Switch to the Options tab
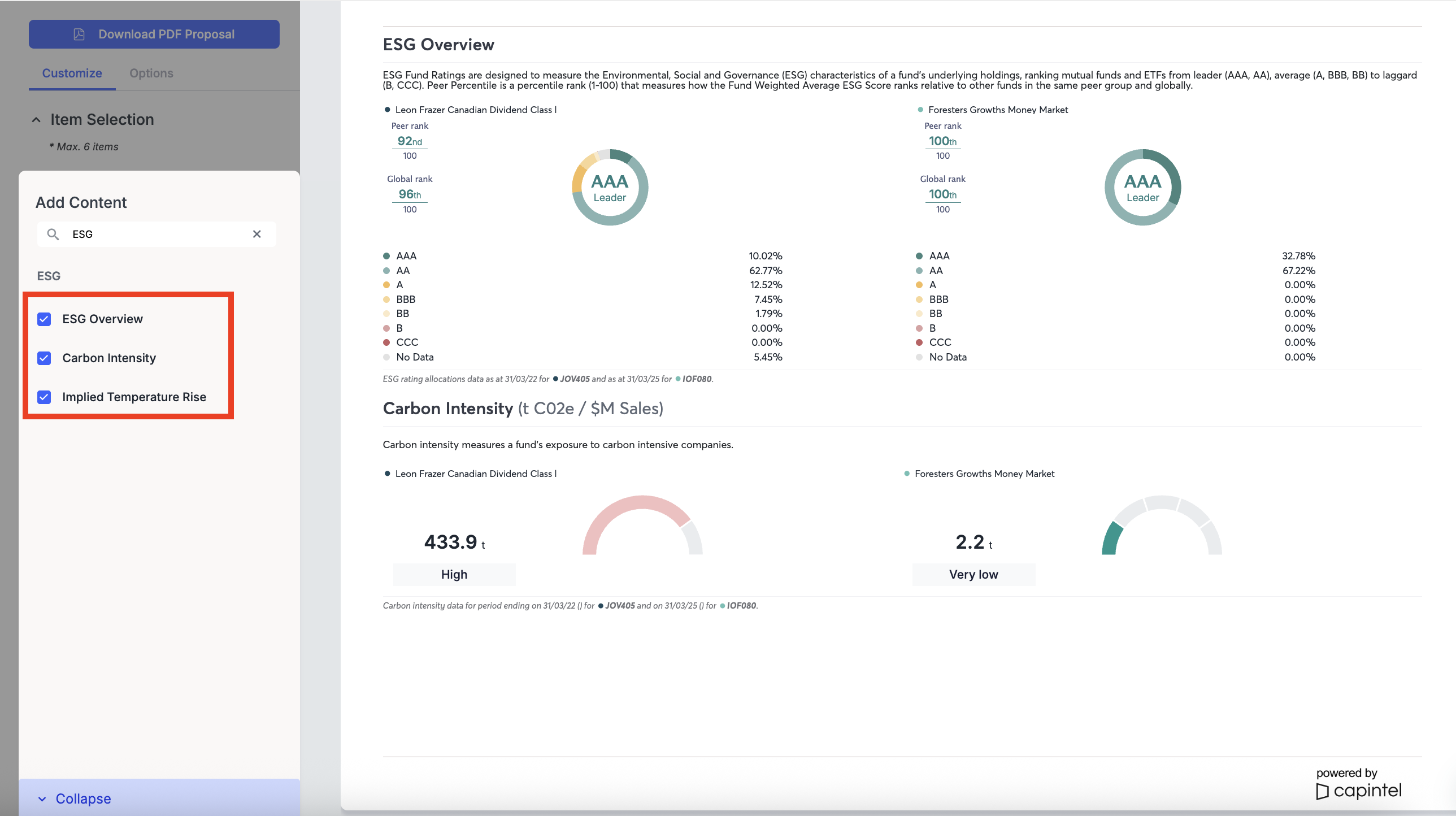1456x816 pixels. pos(151,73)
